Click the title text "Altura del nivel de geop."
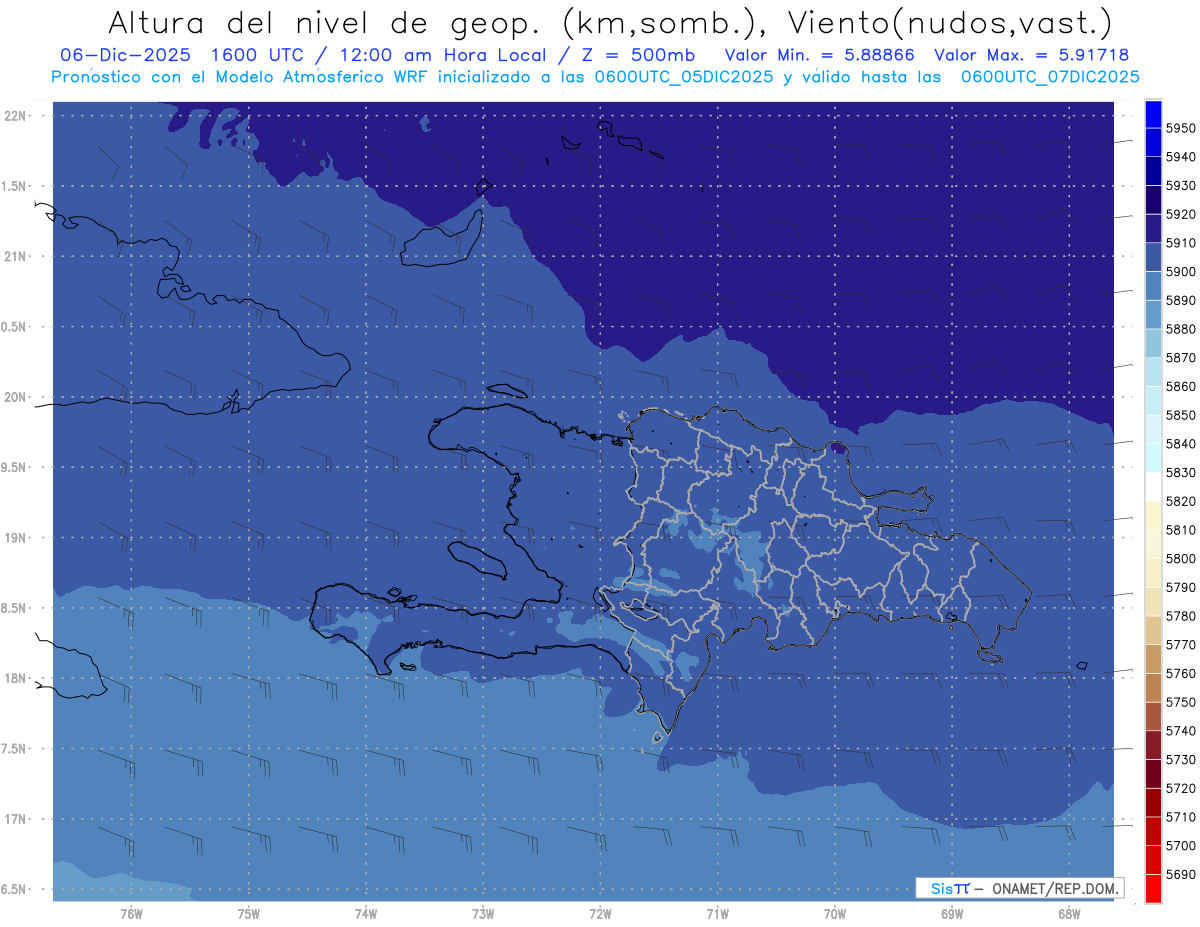Viewport: 1200px width, 927px height. [325, 22]
